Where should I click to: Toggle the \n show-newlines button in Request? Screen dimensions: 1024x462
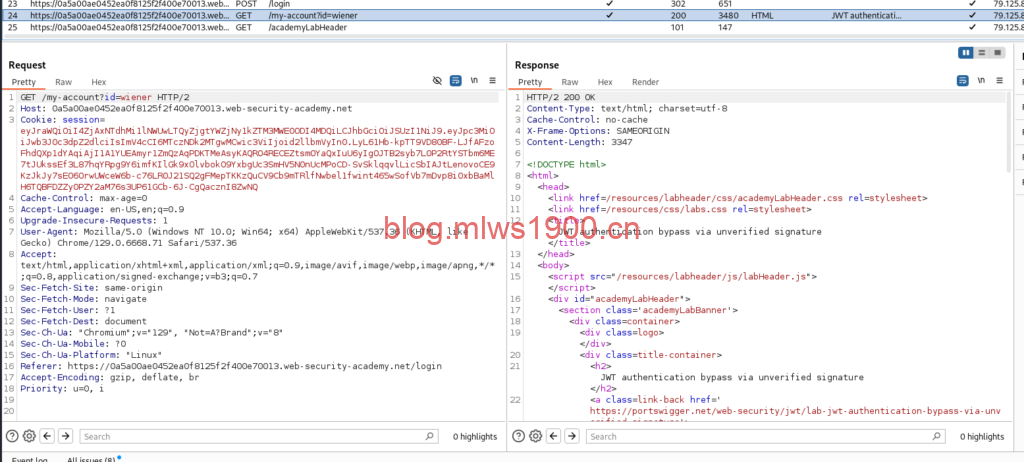pyautogui.click(x=474, y=80)
